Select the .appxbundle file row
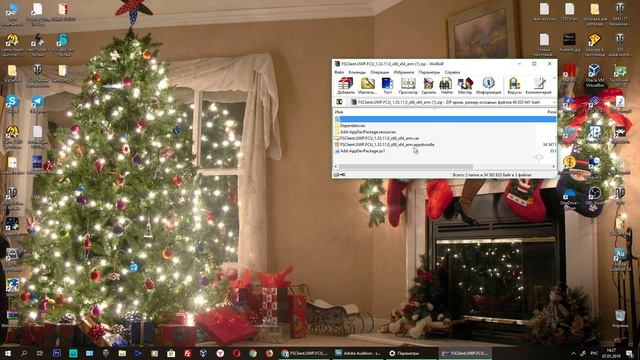640x360 pixels. click(x=445, y=144)
